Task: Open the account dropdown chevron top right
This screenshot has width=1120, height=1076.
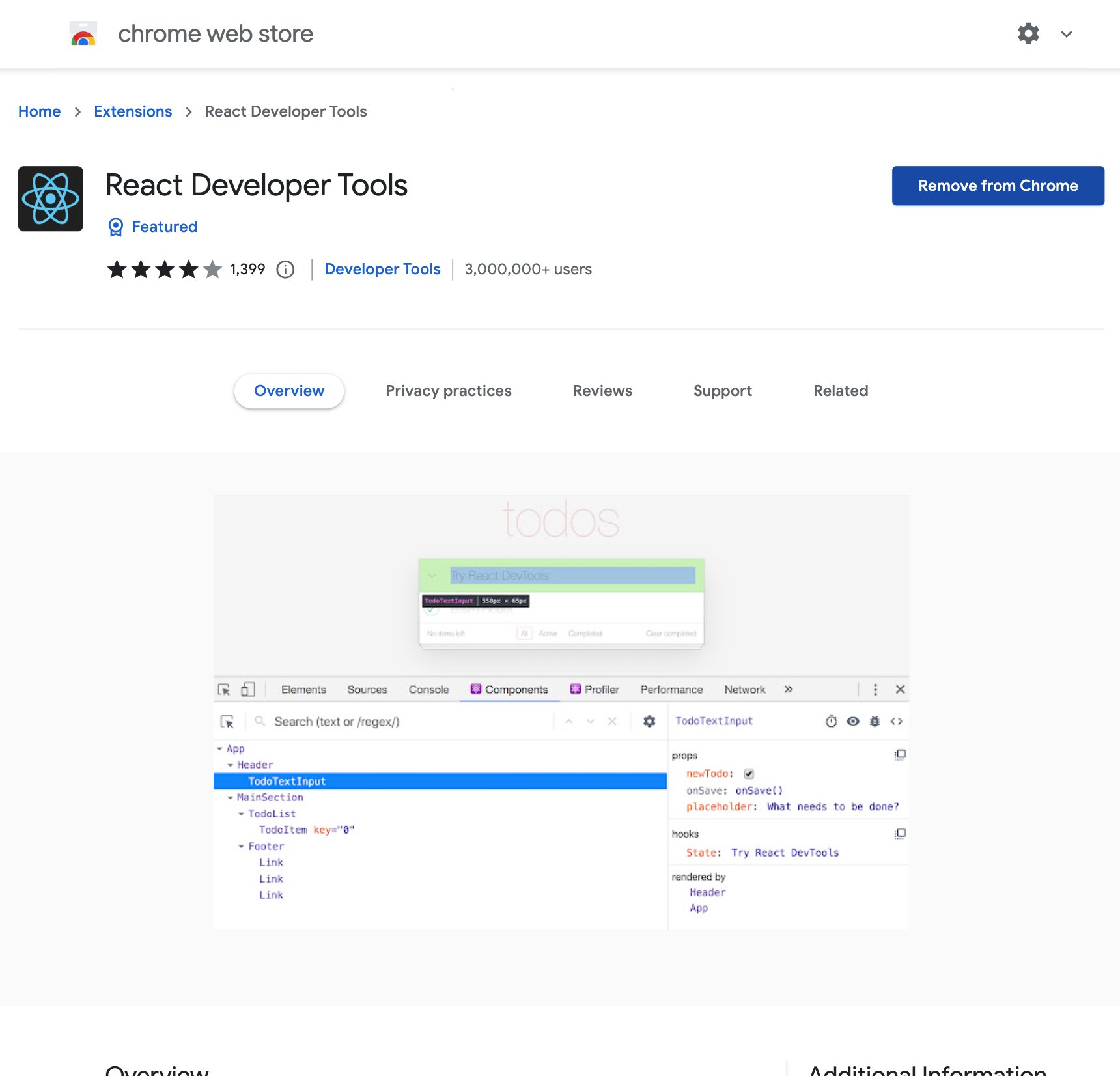Action: click(1066, 34)
